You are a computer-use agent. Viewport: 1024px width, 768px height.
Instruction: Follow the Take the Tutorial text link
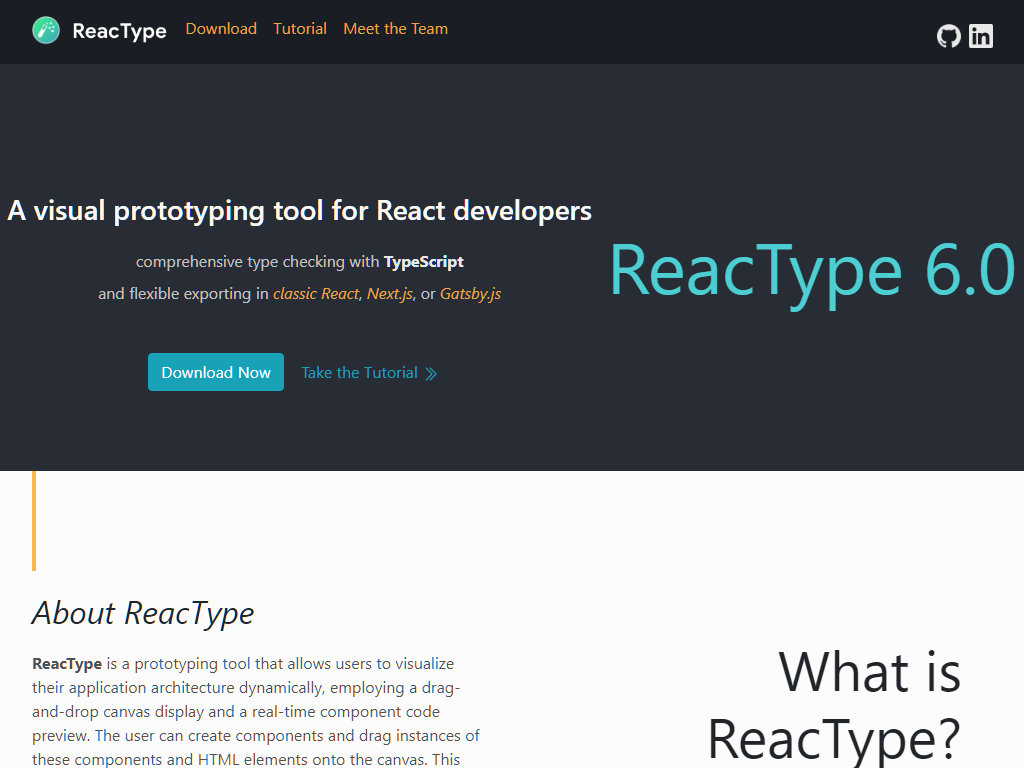359,373
